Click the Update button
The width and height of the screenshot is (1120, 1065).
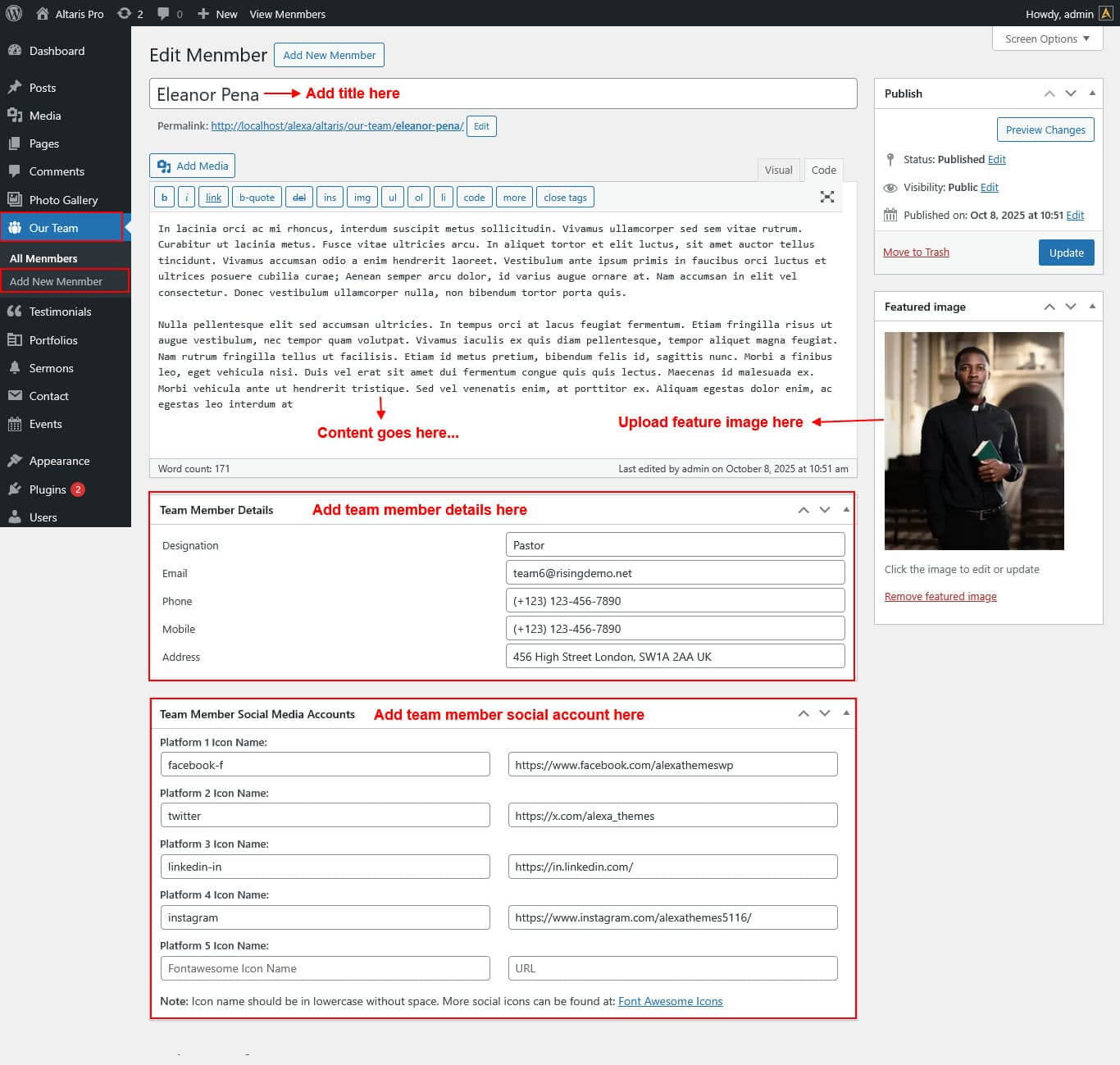click(x=1066, y=253)
